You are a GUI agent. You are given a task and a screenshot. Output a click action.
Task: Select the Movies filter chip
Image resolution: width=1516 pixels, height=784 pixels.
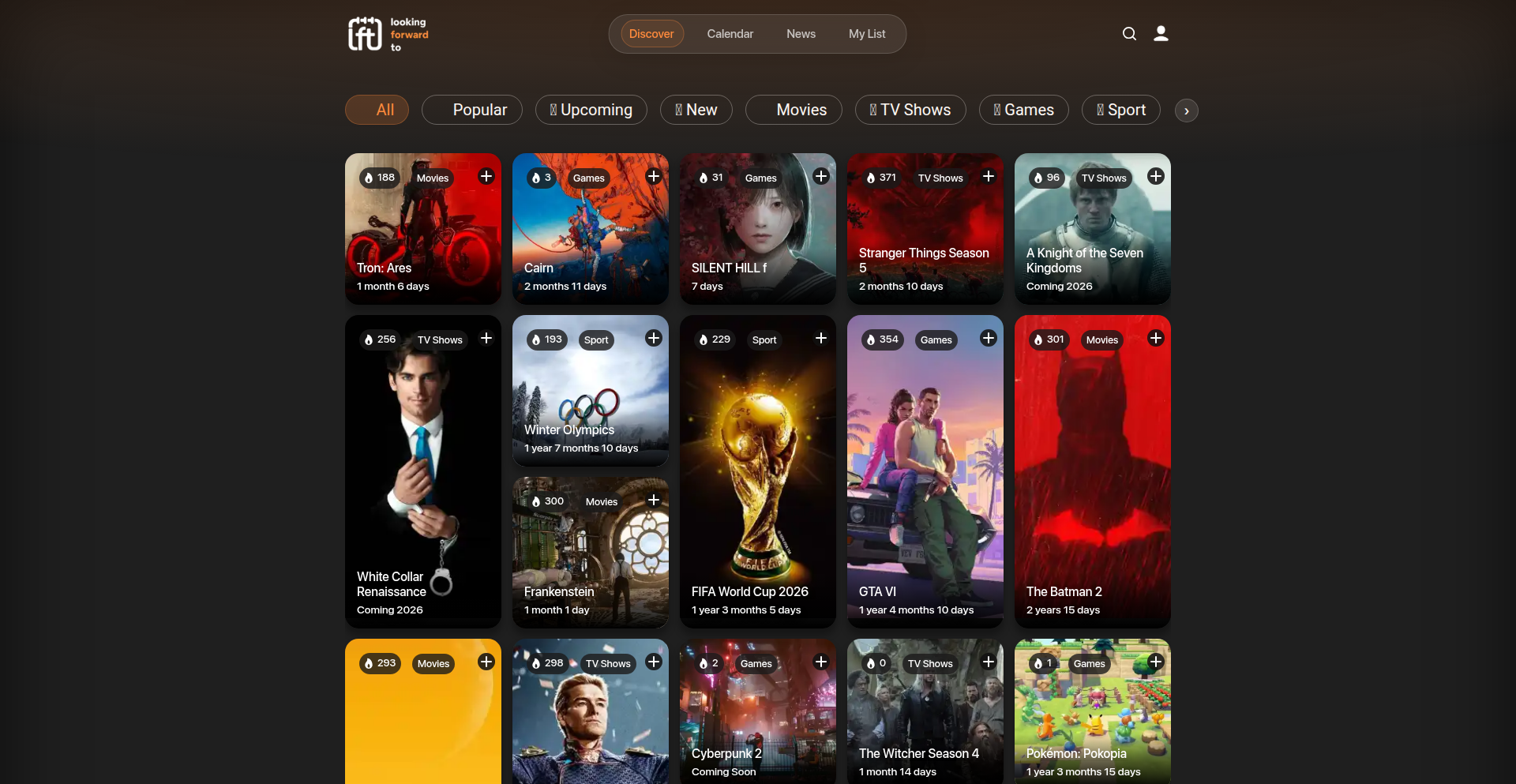(794, 110)
